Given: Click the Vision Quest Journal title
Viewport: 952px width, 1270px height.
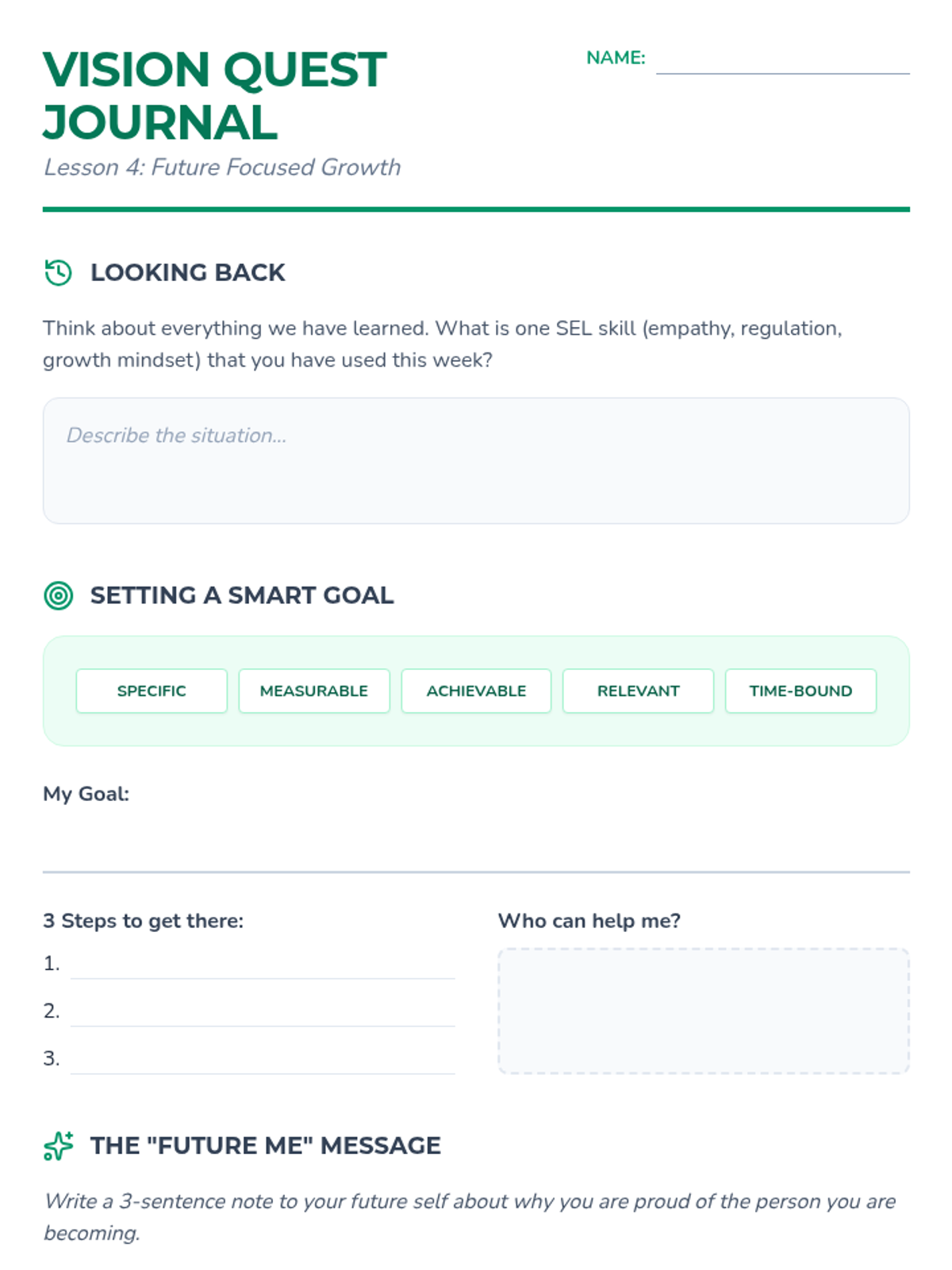Looking at the screenshot, I should (x=215, y=95).
